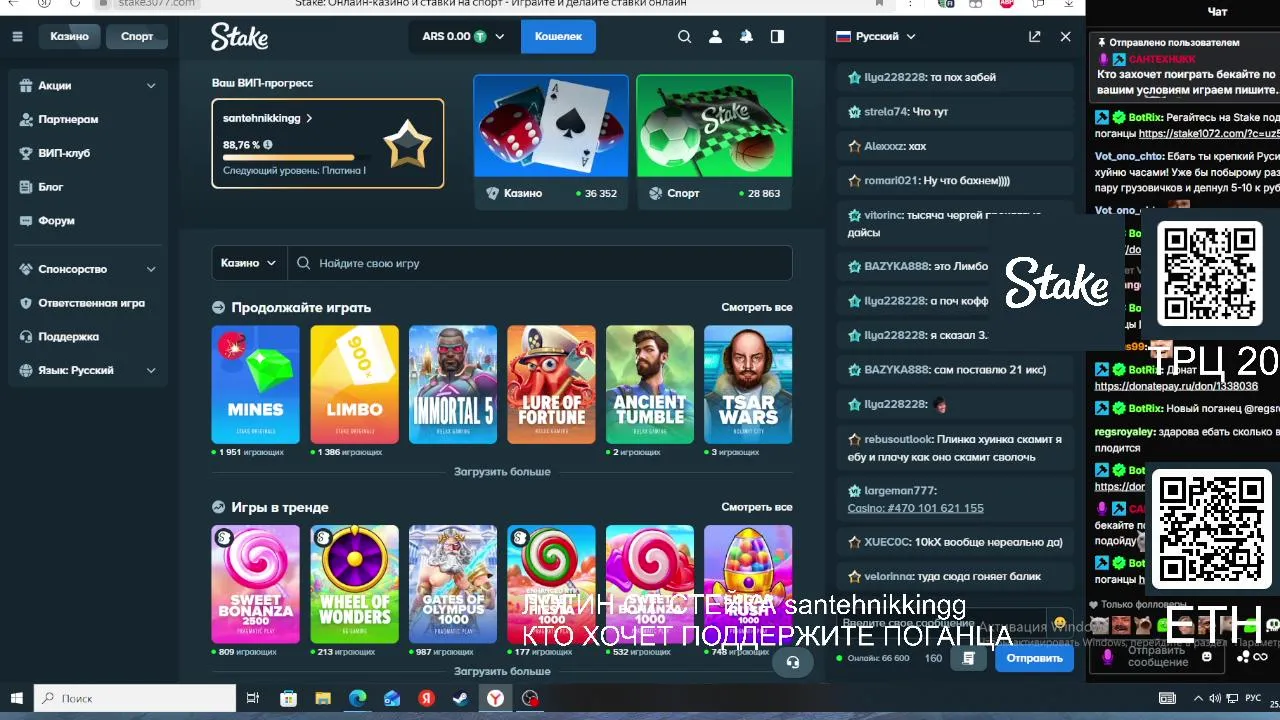
Task: Open the santehnikkingg VIP profile link
Action: point(267,118)
